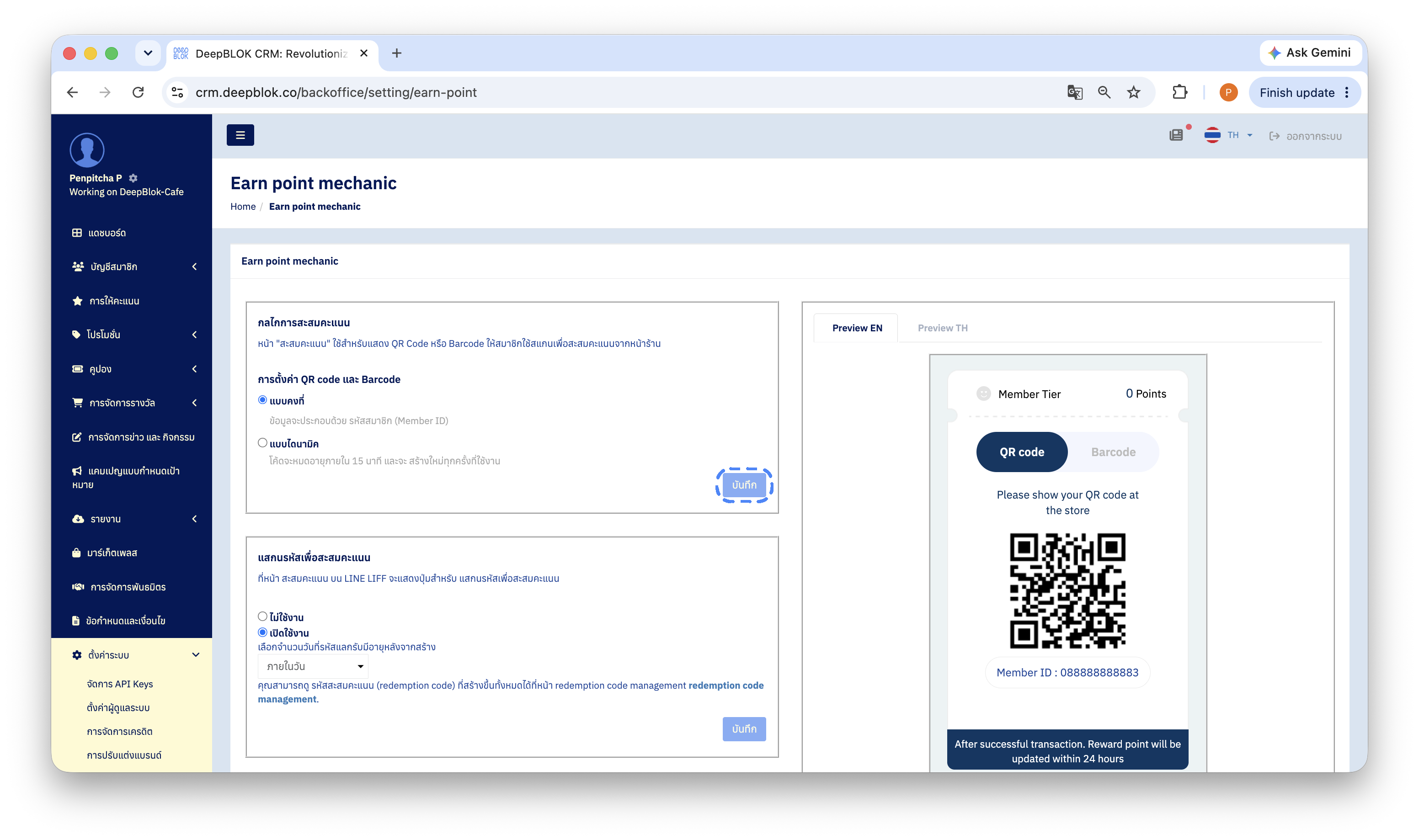Open the ภายในวัน days dropdown
The width and height of the screenshot is (1419, 840).
(x=313, y=666)
